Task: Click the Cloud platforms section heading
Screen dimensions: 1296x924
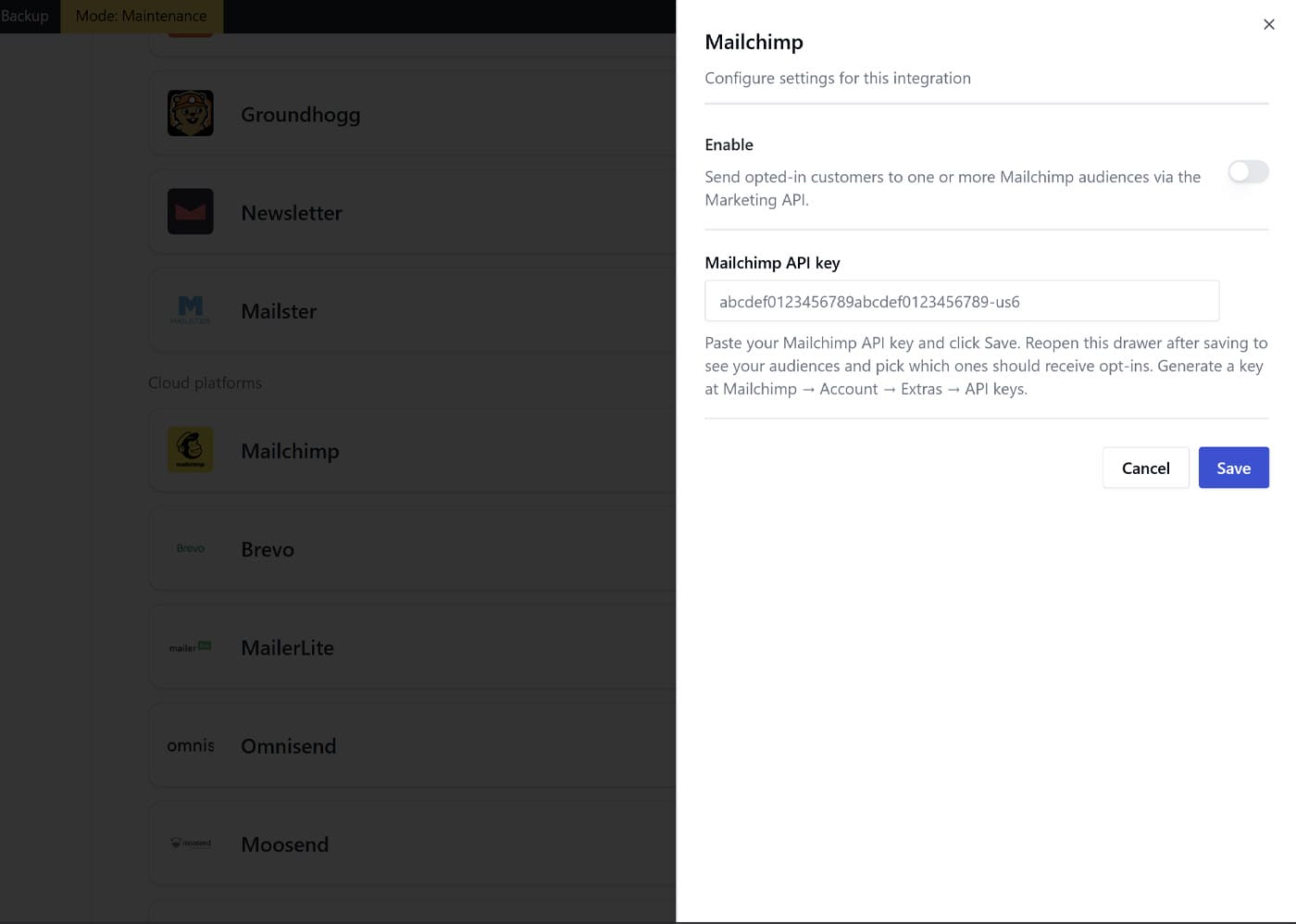Action: click(x=205, y=382)
